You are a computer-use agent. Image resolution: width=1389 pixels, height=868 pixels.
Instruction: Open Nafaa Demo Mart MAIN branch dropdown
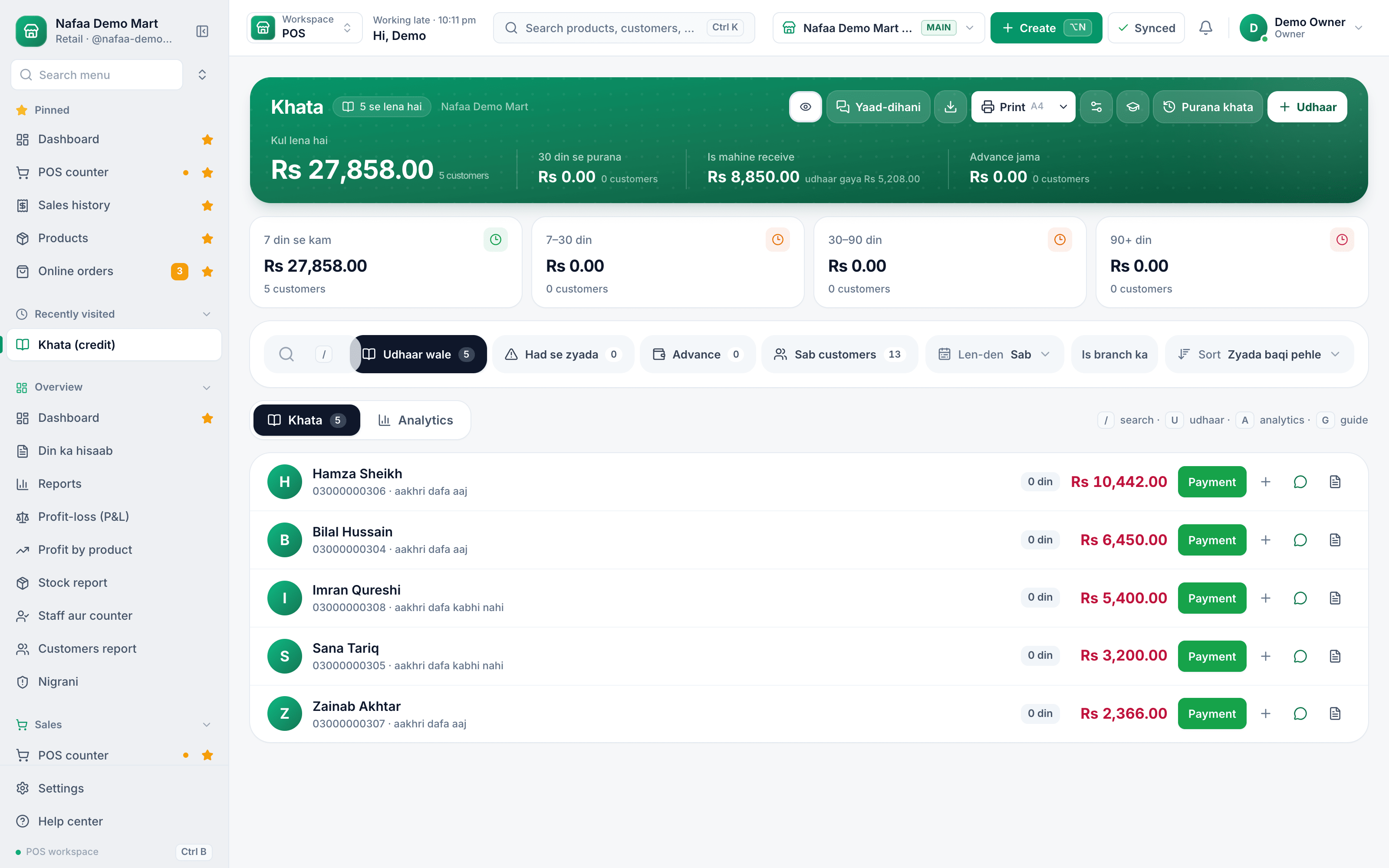[x=878, y=27]
